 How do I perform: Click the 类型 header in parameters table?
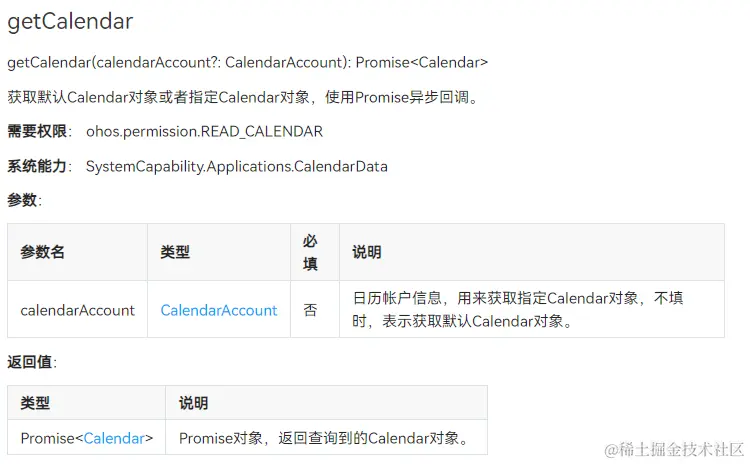tap(175, 252)
